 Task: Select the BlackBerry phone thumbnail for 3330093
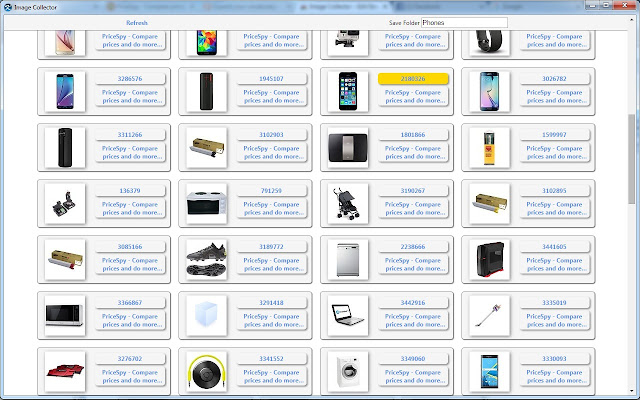click(x=489, y=371)
